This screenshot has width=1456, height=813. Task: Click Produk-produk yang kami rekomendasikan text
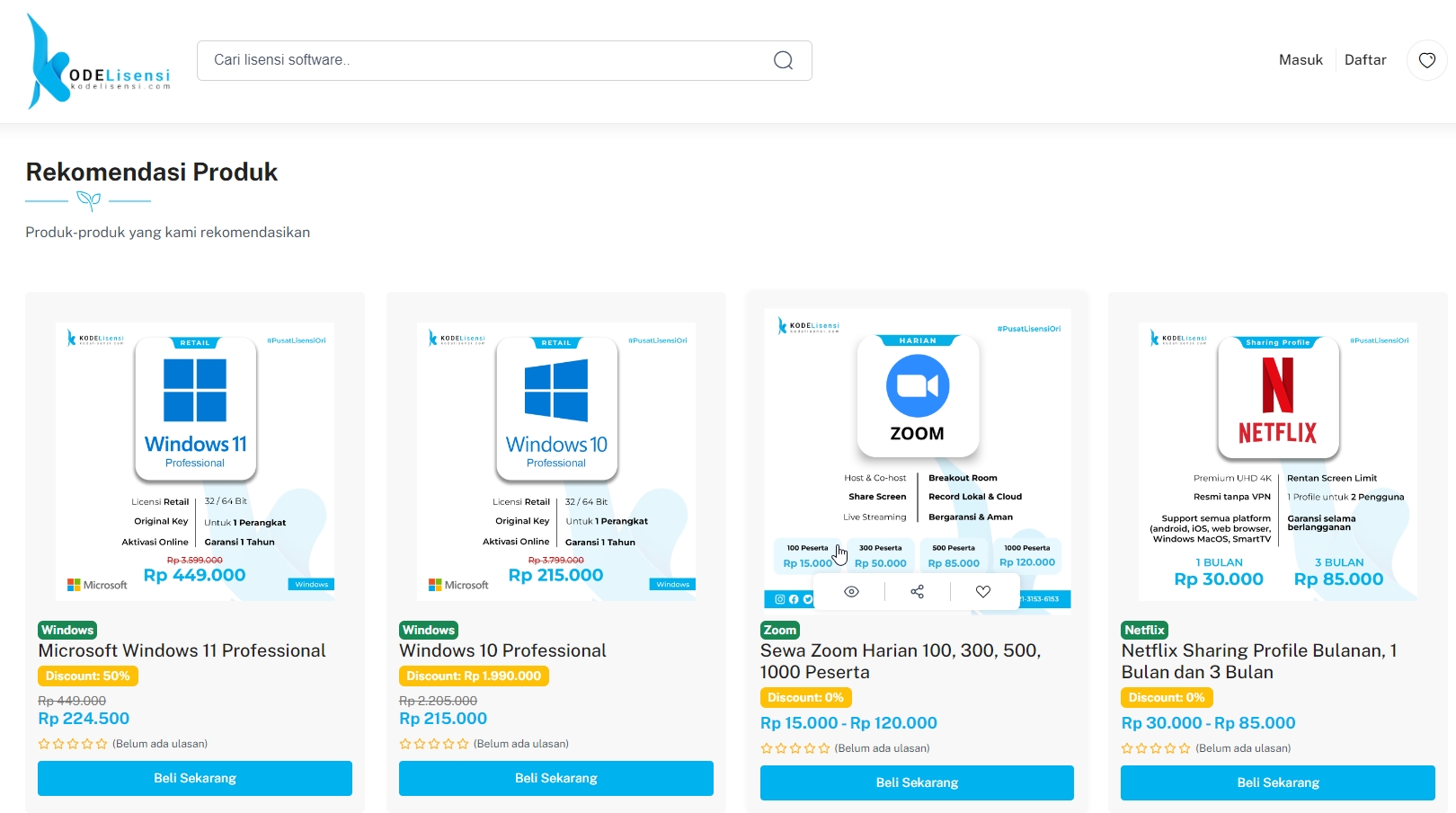(168, 232)
